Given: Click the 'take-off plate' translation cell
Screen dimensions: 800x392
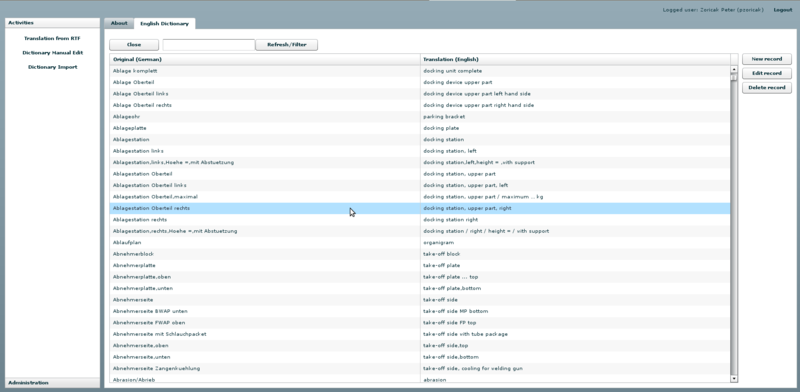Looking at the screenshot, I should (x=576, y=265).
